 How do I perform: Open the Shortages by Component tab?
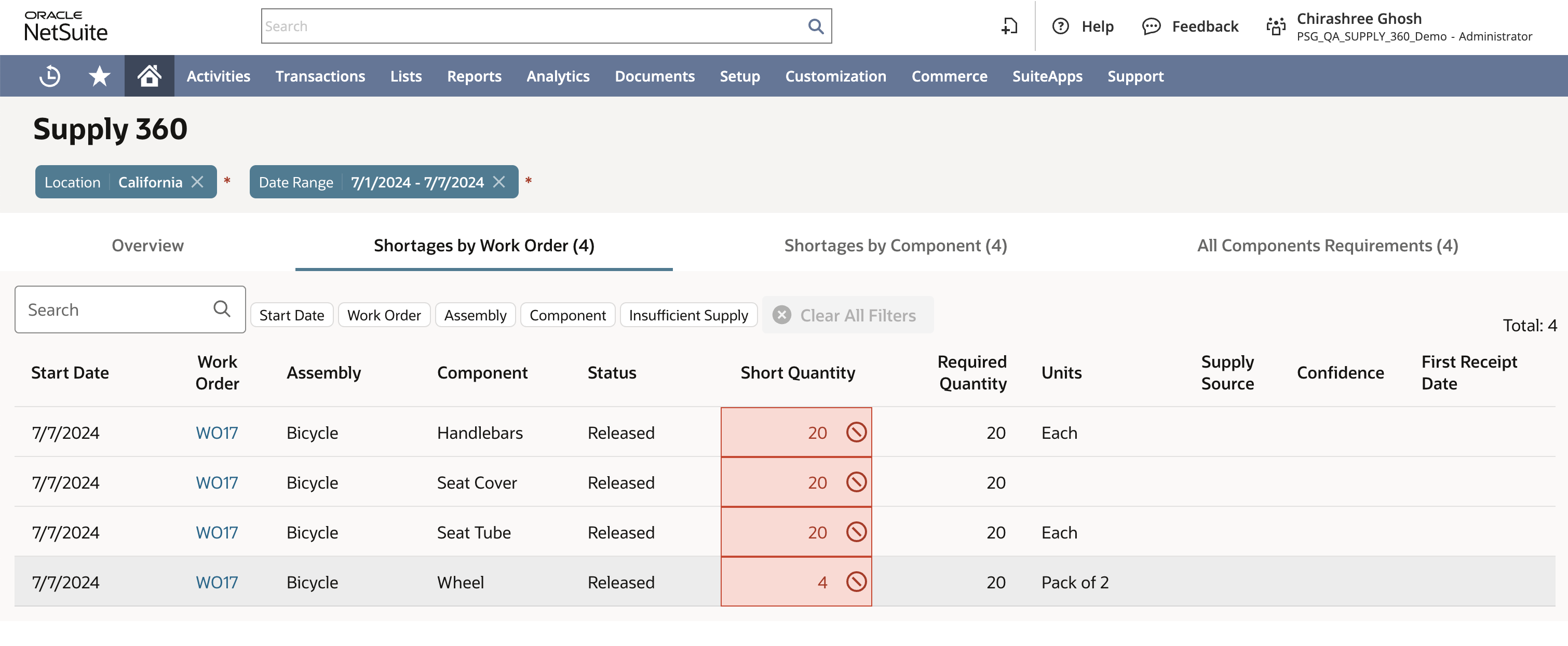[x=896, y=244]
